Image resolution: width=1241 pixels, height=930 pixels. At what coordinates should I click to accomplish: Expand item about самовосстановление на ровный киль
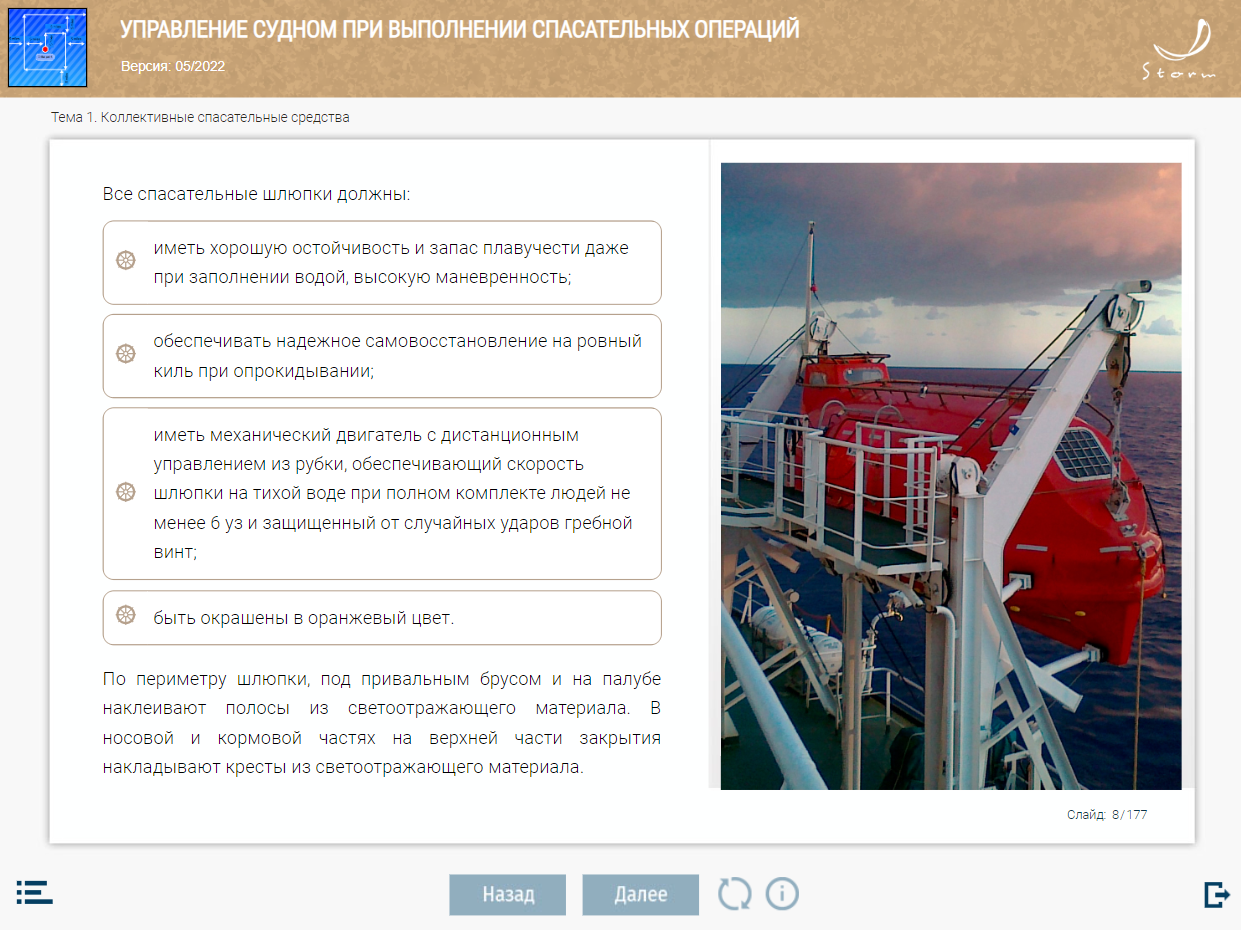pyautogui.click(x=382, y=356)
